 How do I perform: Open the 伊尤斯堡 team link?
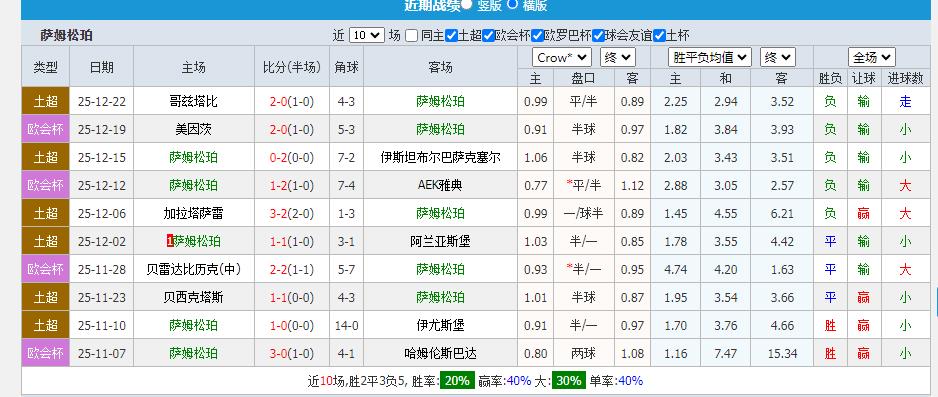coord(440,326)
